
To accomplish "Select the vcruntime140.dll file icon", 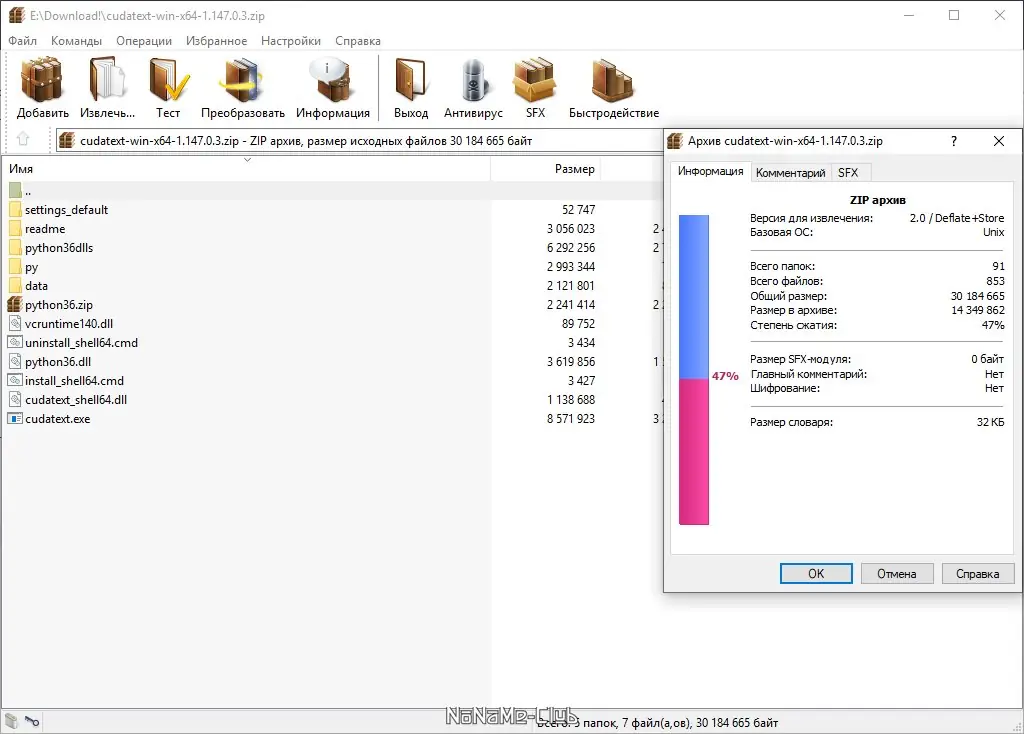I will (15, 323).
